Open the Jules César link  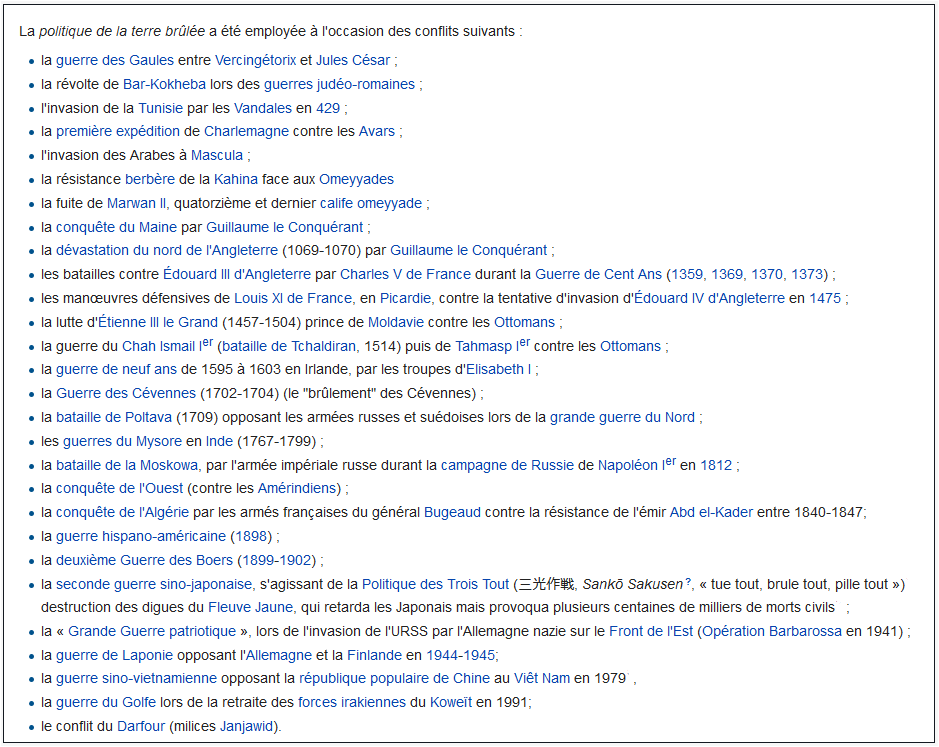pyautogui.click(x=353, y=61)
